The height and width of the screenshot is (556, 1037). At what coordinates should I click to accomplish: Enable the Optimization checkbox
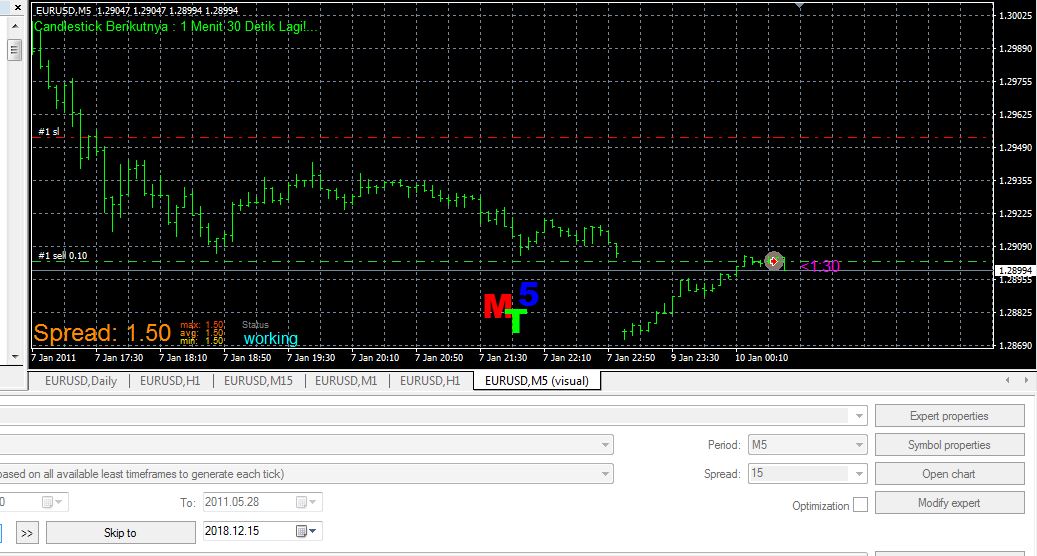[x=860, y=505]
